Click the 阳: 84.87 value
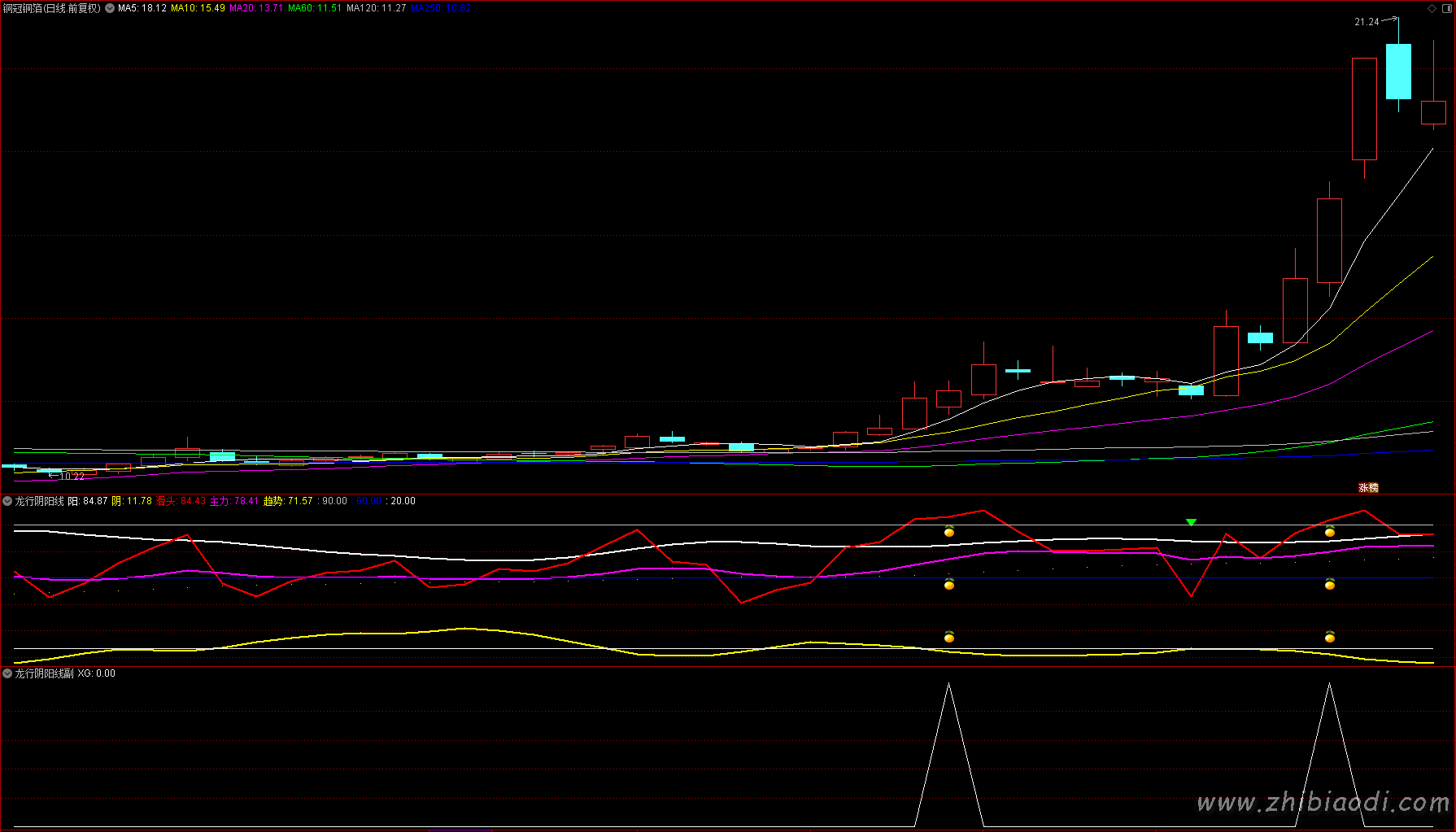 point(88,501)
